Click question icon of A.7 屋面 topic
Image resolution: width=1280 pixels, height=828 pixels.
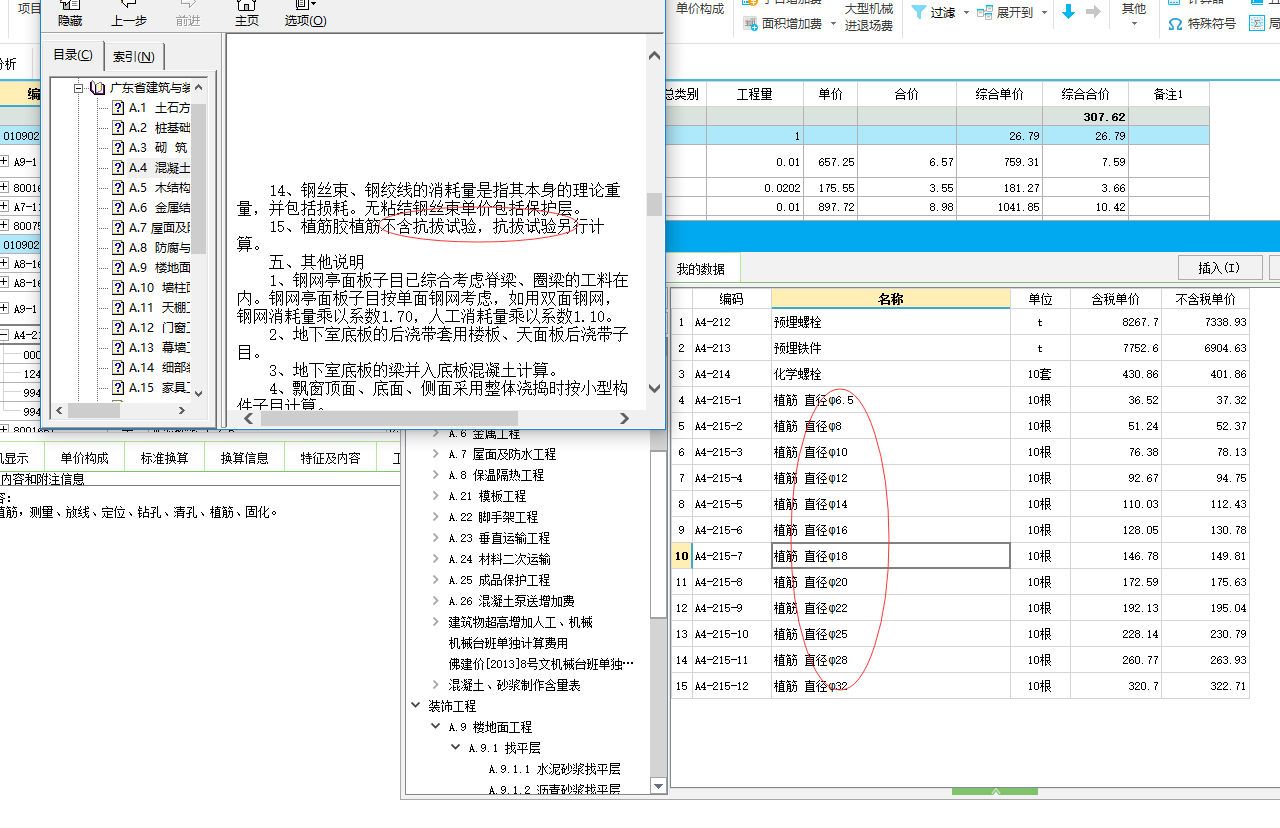click(x=117, y=228)
